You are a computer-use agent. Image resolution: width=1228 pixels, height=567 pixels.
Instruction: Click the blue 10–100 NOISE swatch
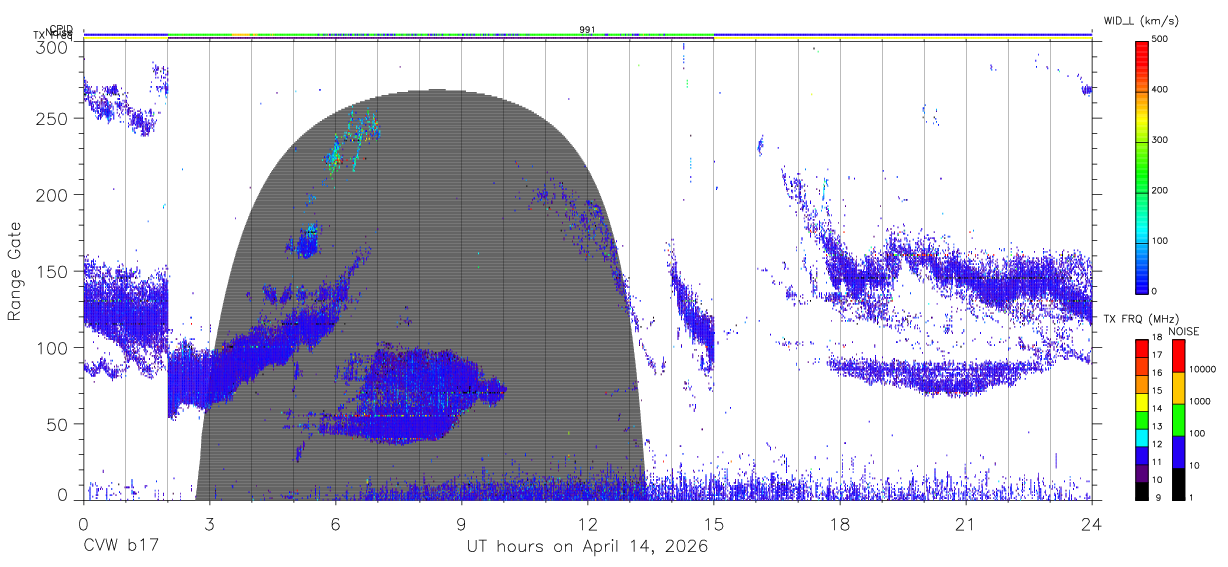[1178, 451]
